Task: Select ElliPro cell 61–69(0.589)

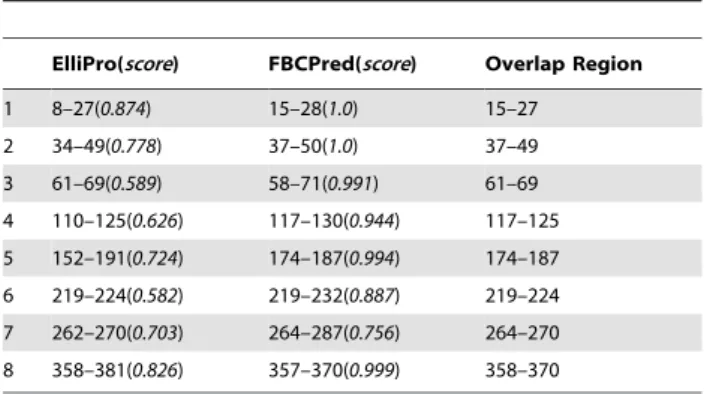Action: pos(107,184)
